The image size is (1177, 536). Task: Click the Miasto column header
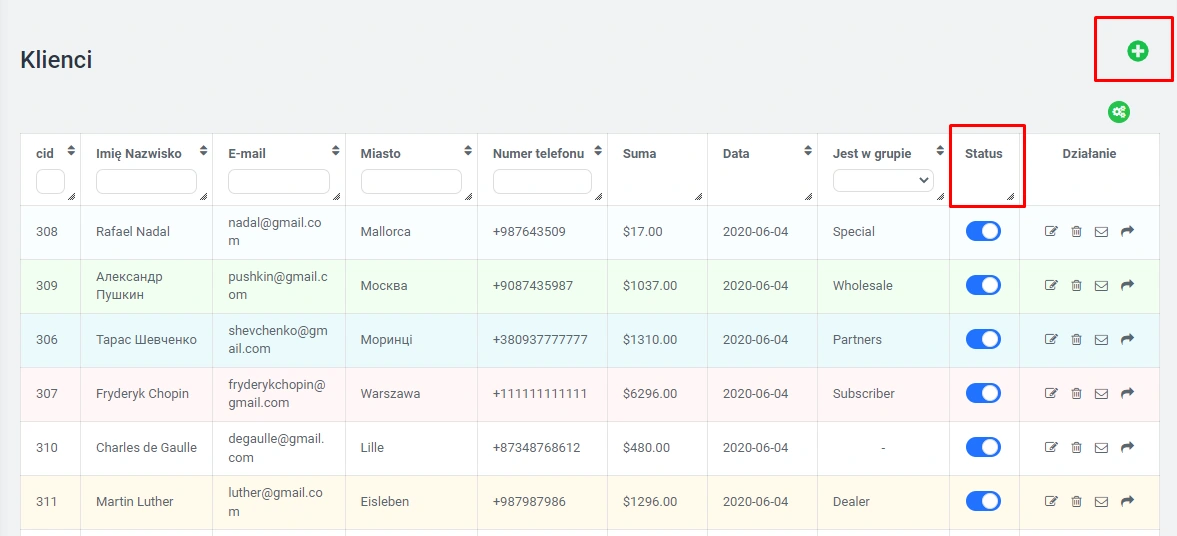(x=381, y=154)
